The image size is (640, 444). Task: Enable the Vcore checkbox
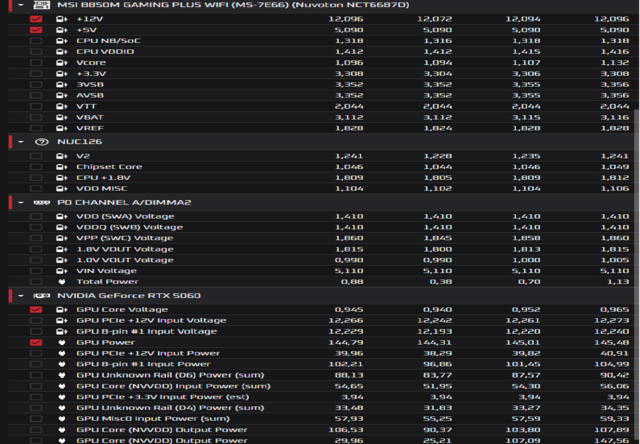click(x=36, y=62)
